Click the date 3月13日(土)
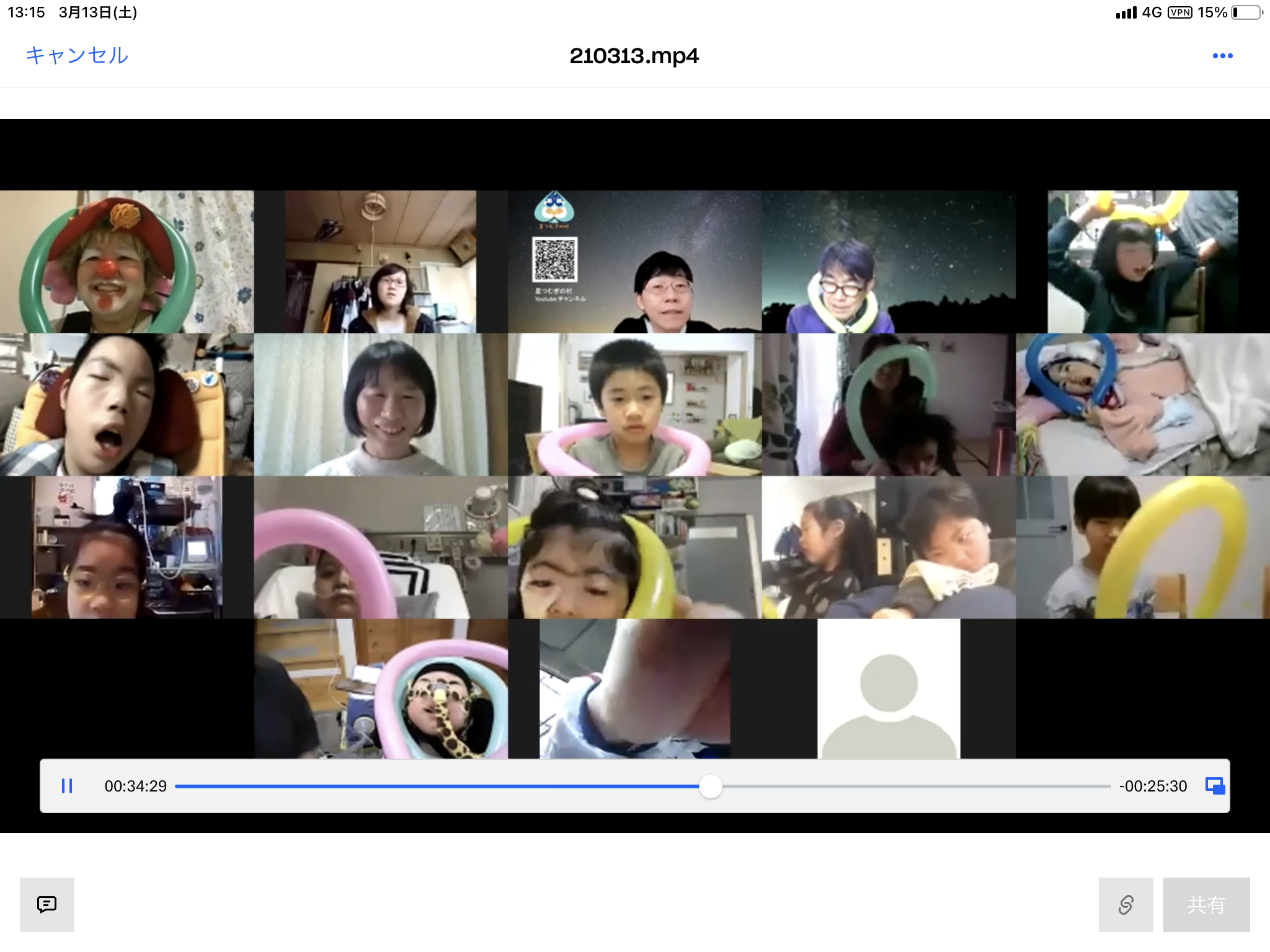This screenshot has width=1270, height=952. click(98, 12)
